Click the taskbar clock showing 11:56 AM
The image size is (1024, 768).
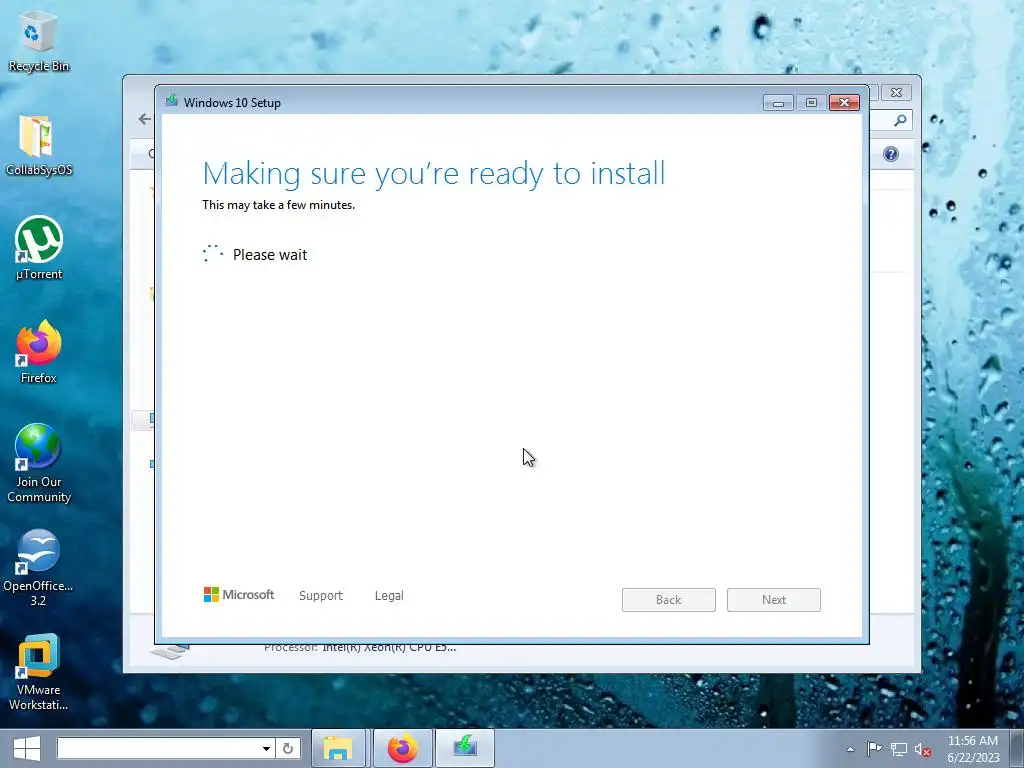pyautogui.click(x=973, y=749)
